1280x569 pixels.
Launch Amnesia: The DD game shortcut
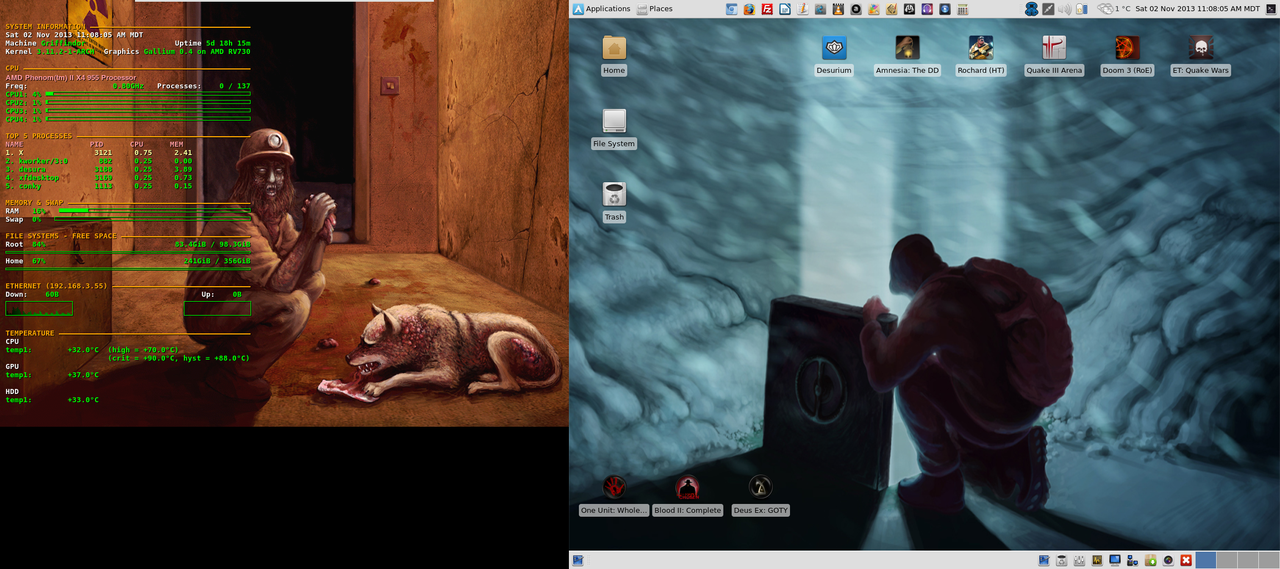click(907, 56)
